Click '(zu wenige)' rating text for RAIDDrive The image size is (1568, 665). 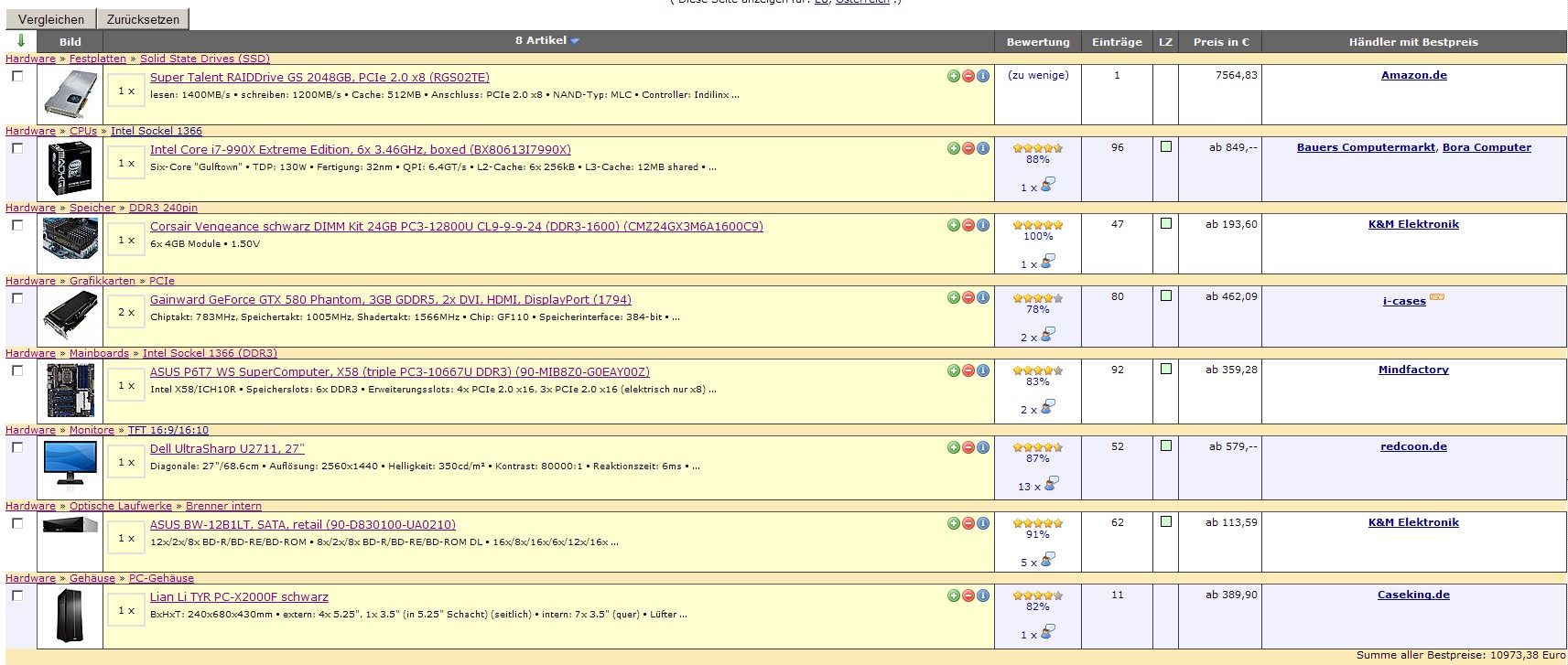click(x=1038, y=75)
